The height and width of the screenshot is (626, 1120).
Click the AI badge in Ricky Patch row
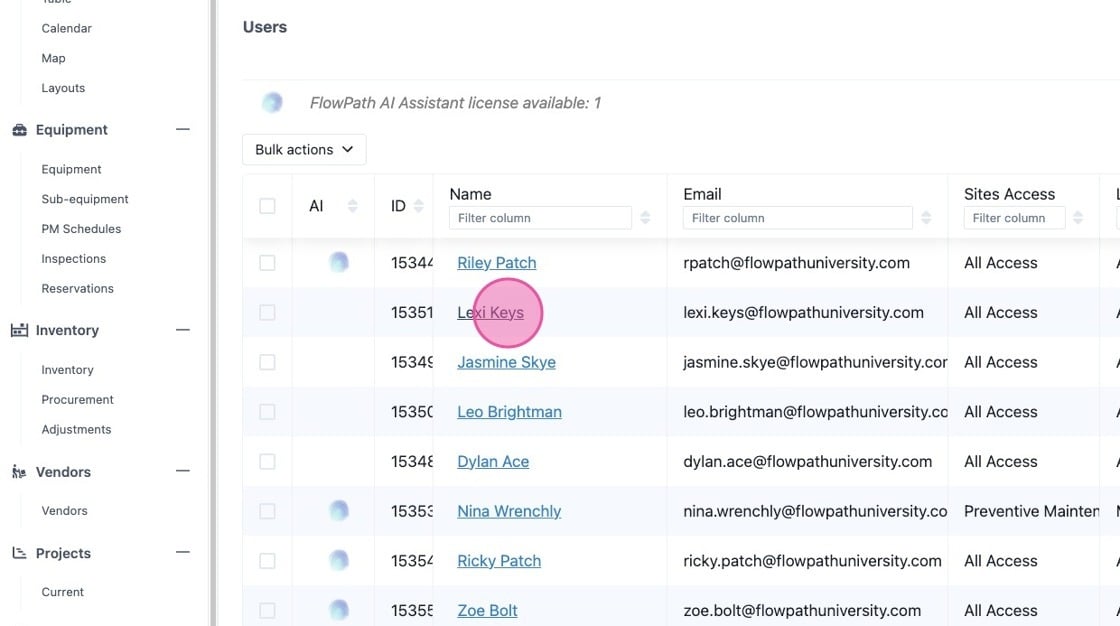[x=339, y=560]
